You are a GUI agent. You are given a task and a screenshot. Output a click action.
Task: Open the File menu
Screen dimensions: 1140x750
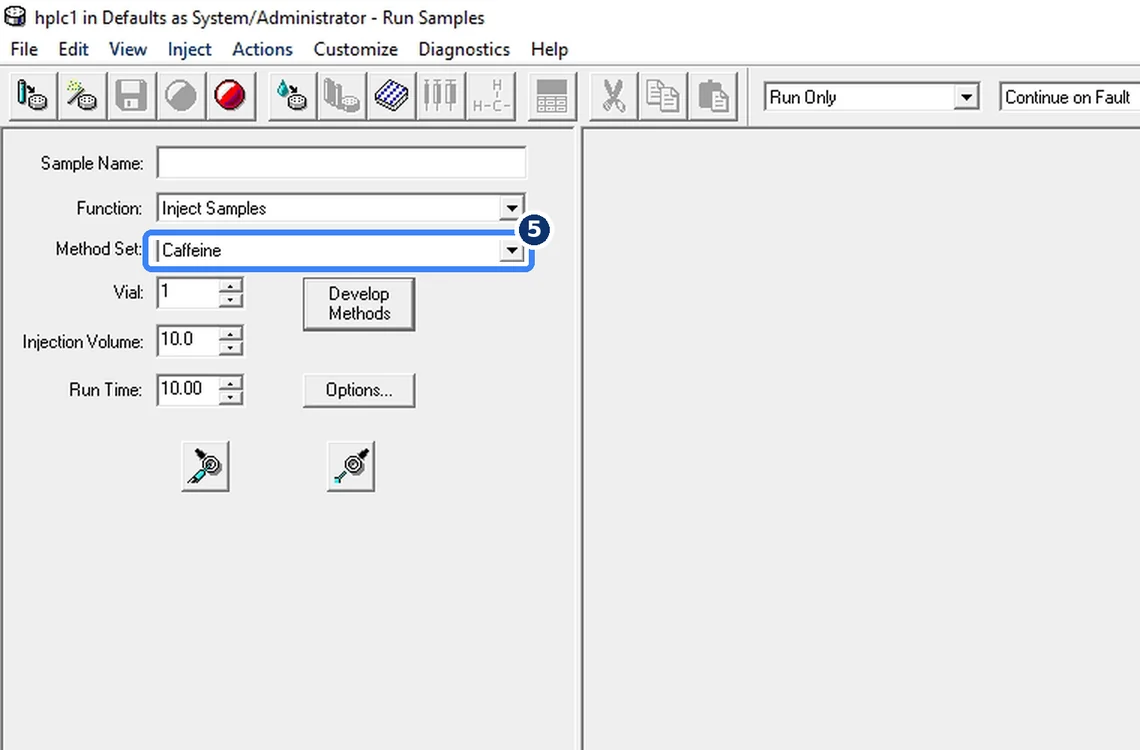[24, 49]
